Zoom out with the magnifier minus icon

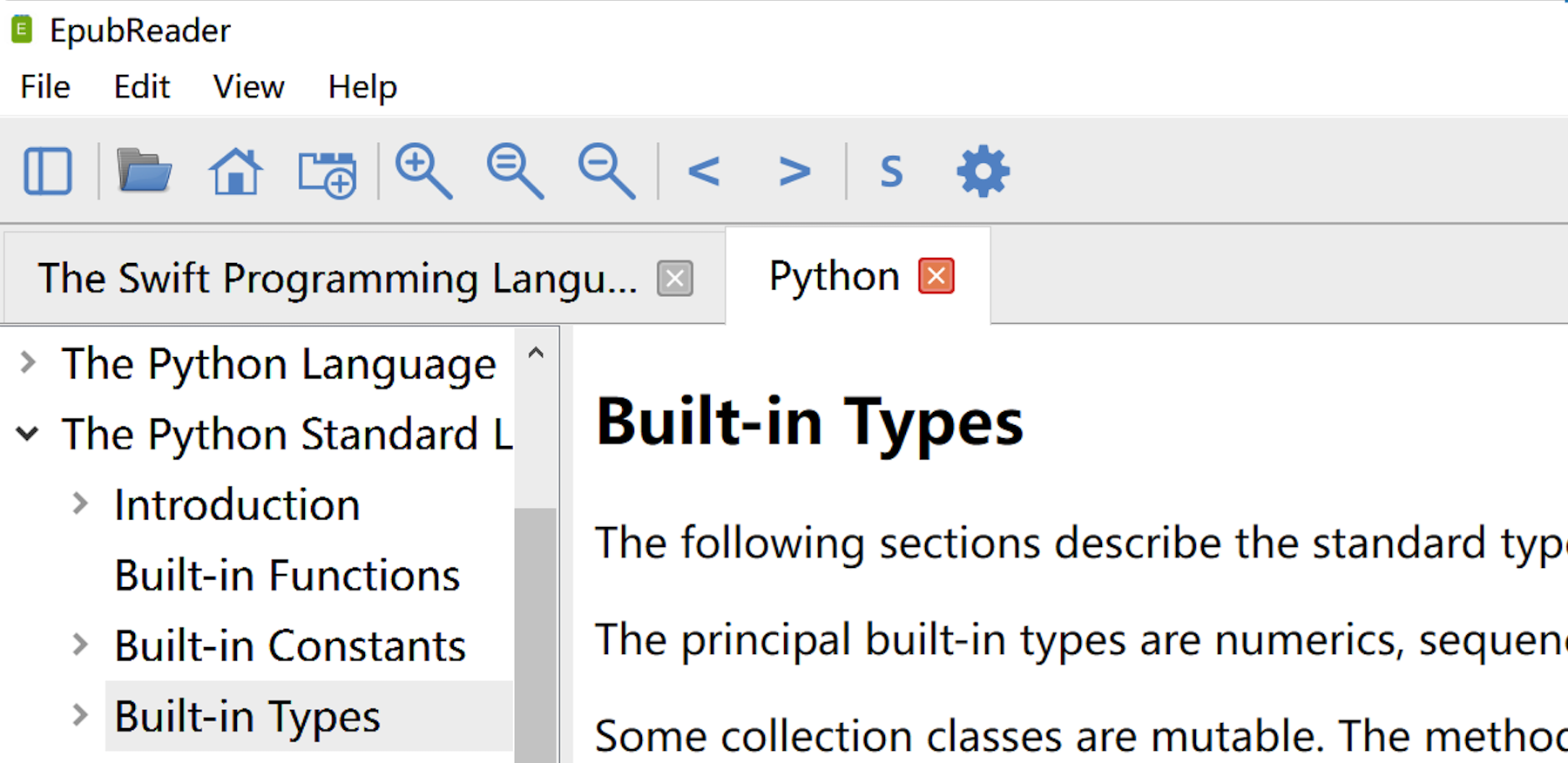(x=607, y=172)
